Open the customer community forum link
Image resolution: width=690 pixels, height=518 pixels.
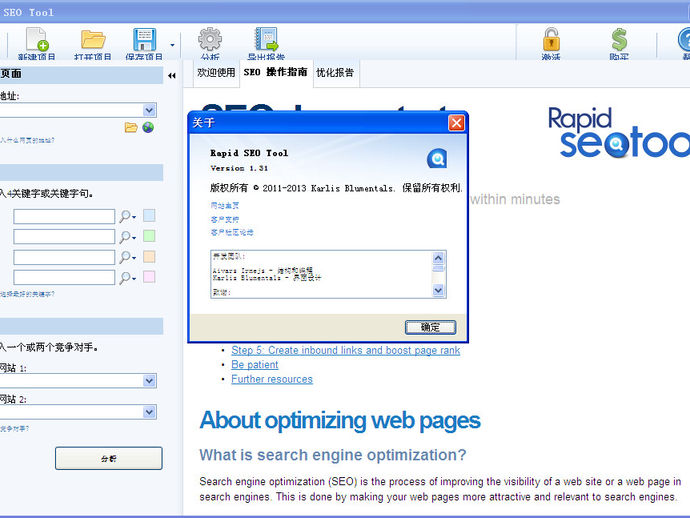232,232
